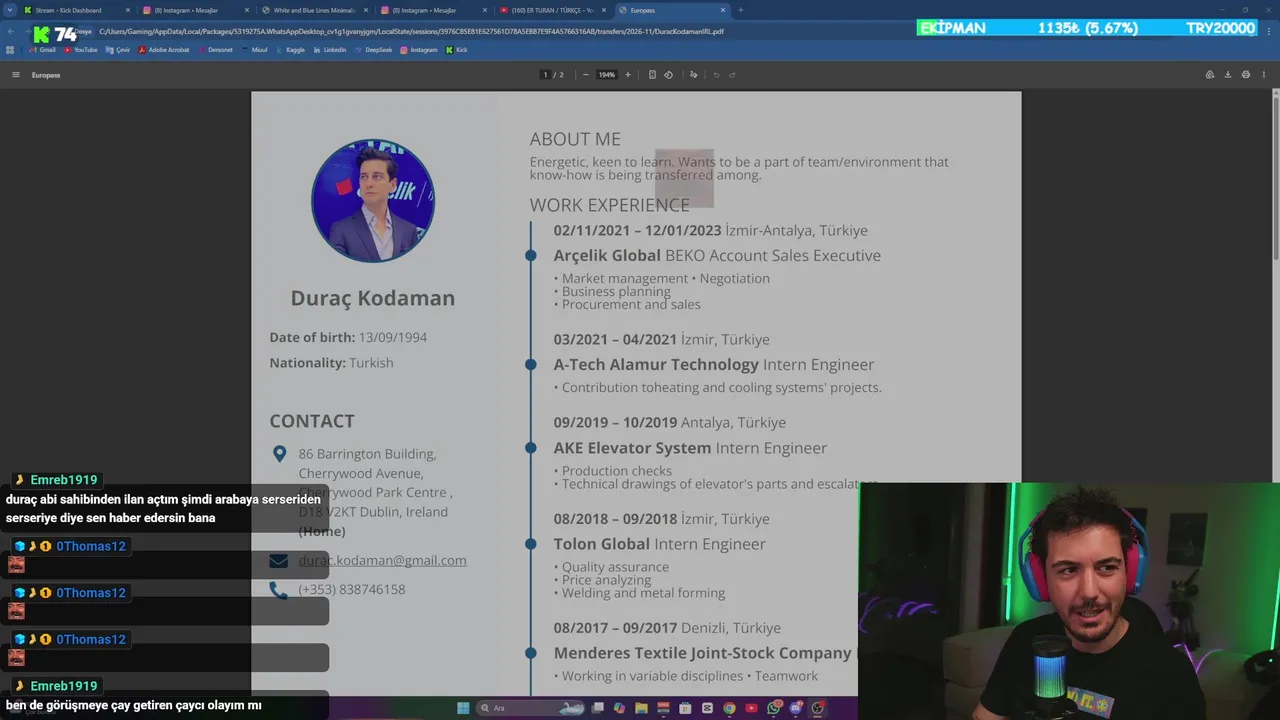Select the PDF annotate draw tool
1280x720 pixels.
tap(693, 75)
